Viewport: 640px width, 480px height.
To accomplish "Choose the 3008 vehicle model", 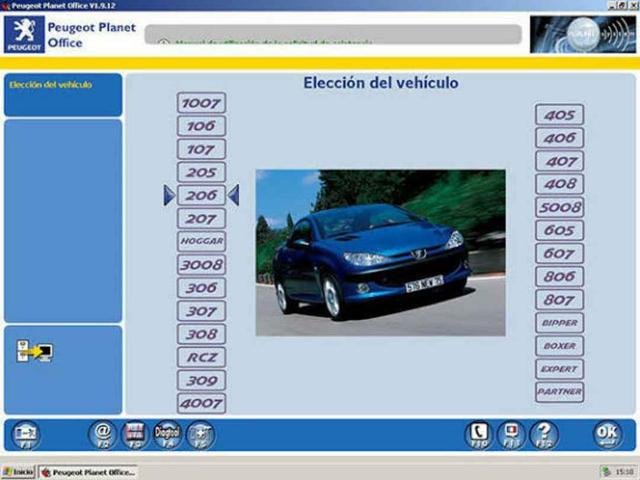I will pos(201,265).
